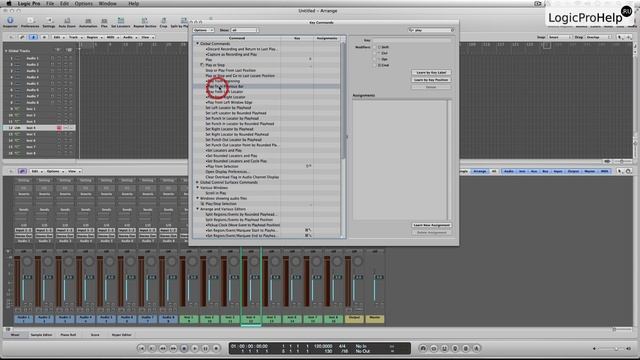The height and width of the screenshot is (360, 640).
Task: Click the Flex toolbar icon
Action: pos(104,22)
